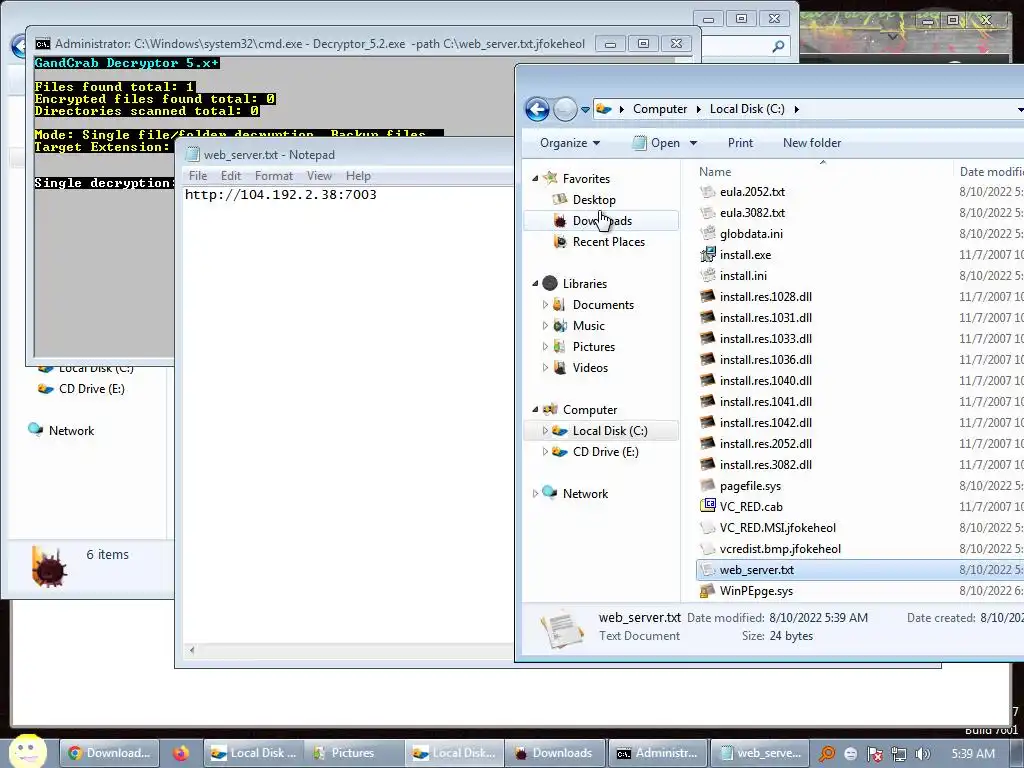
Task: Sort files by Date modified column header
Action: coord(991,172)
